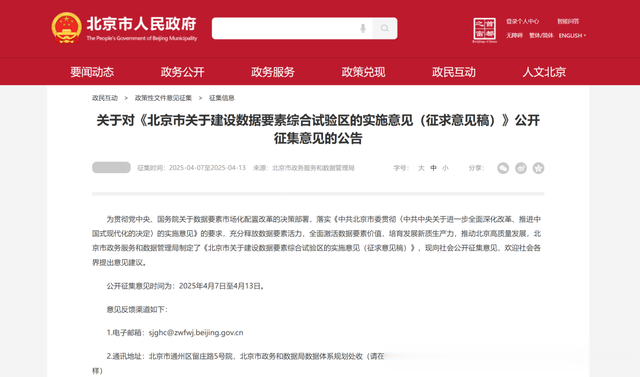Click the Beijing government national emblem logo
640x377 pixels.
pos(66,28)
